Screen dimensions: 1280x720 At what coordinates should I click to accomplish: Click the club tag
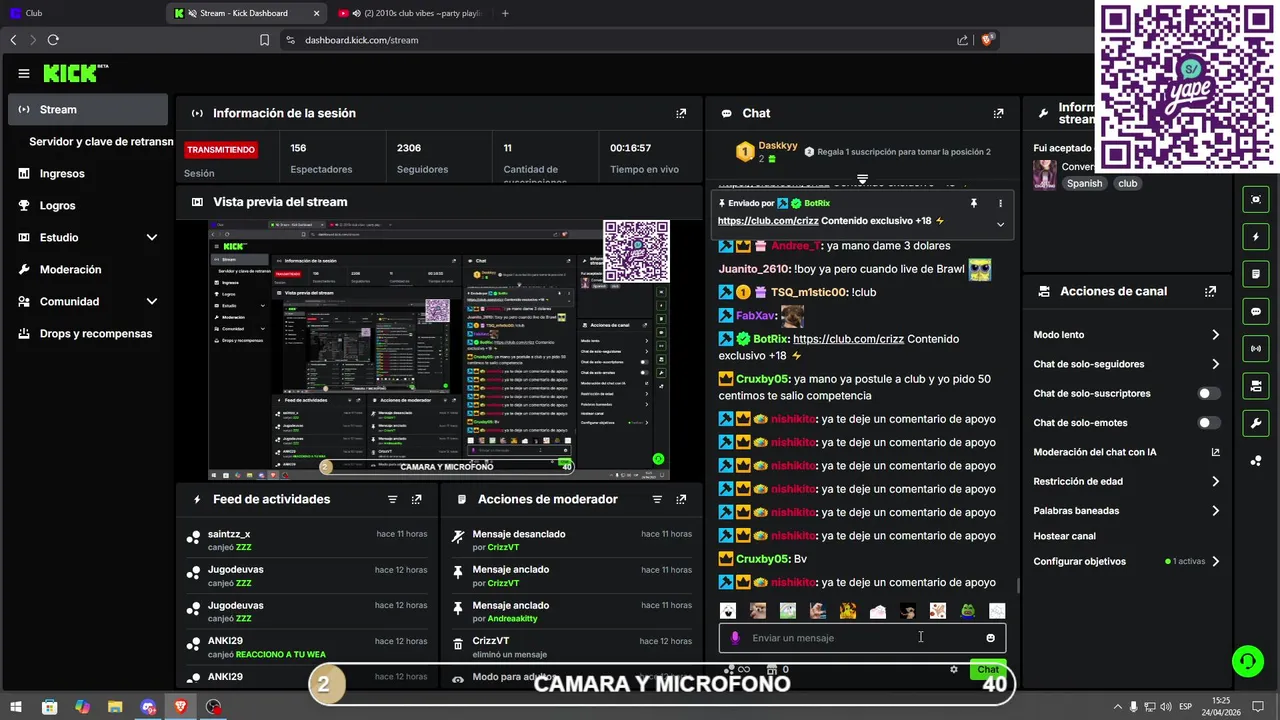tap(1128, 184)
